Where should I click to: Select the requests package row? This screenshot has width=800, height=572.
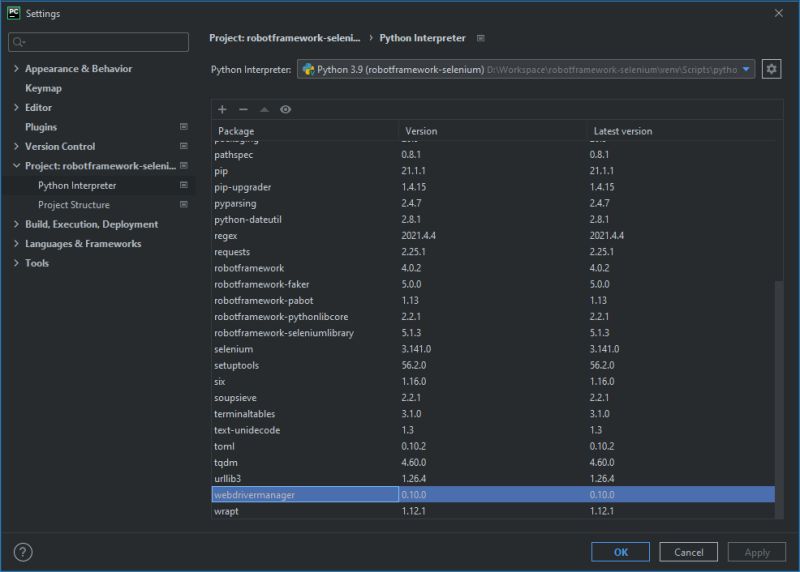[x=493, y=252]
